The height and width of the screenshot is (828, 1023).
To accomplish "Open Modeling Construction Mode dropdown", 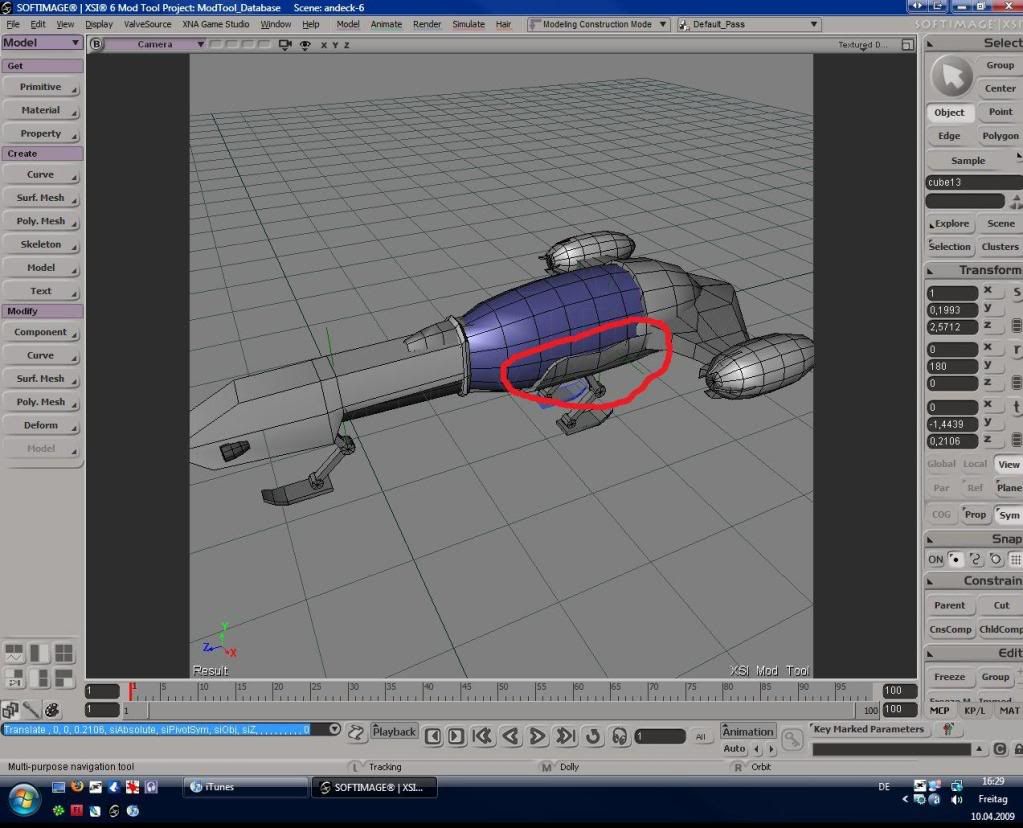I will 598,24.
